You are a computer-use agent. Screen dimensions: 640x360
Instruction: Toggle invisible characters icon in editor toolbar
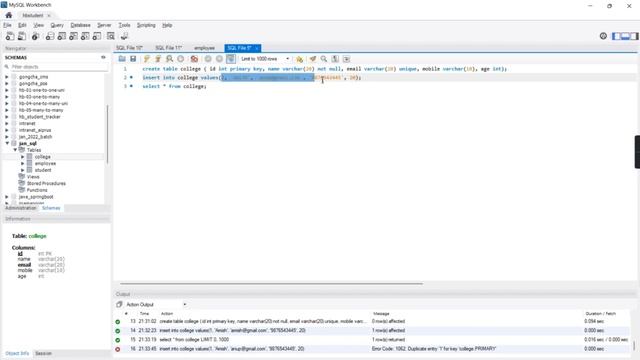pyautogui.click(x=335, y=59)
